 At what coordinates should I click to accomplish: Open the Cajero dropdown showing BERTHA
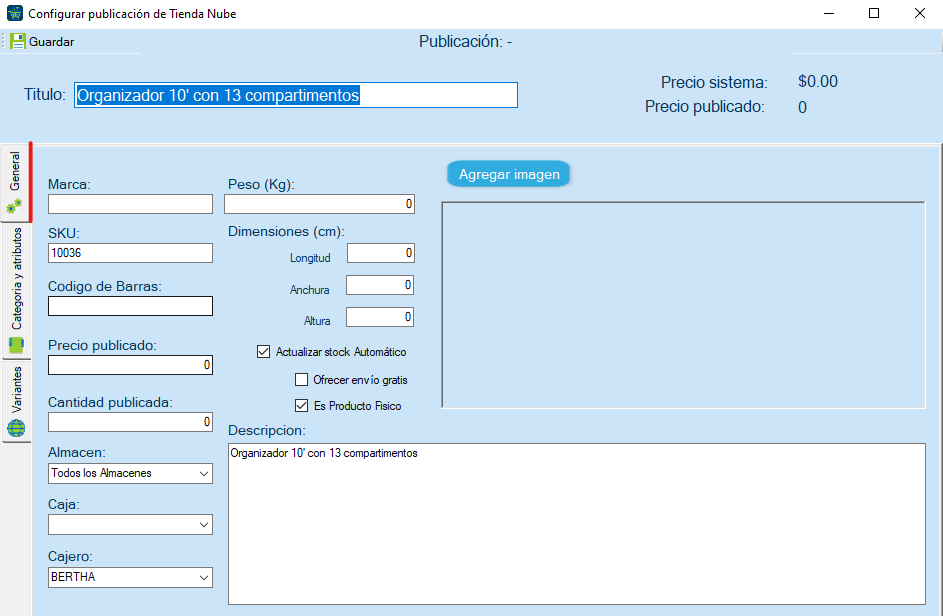coord(131,578)
